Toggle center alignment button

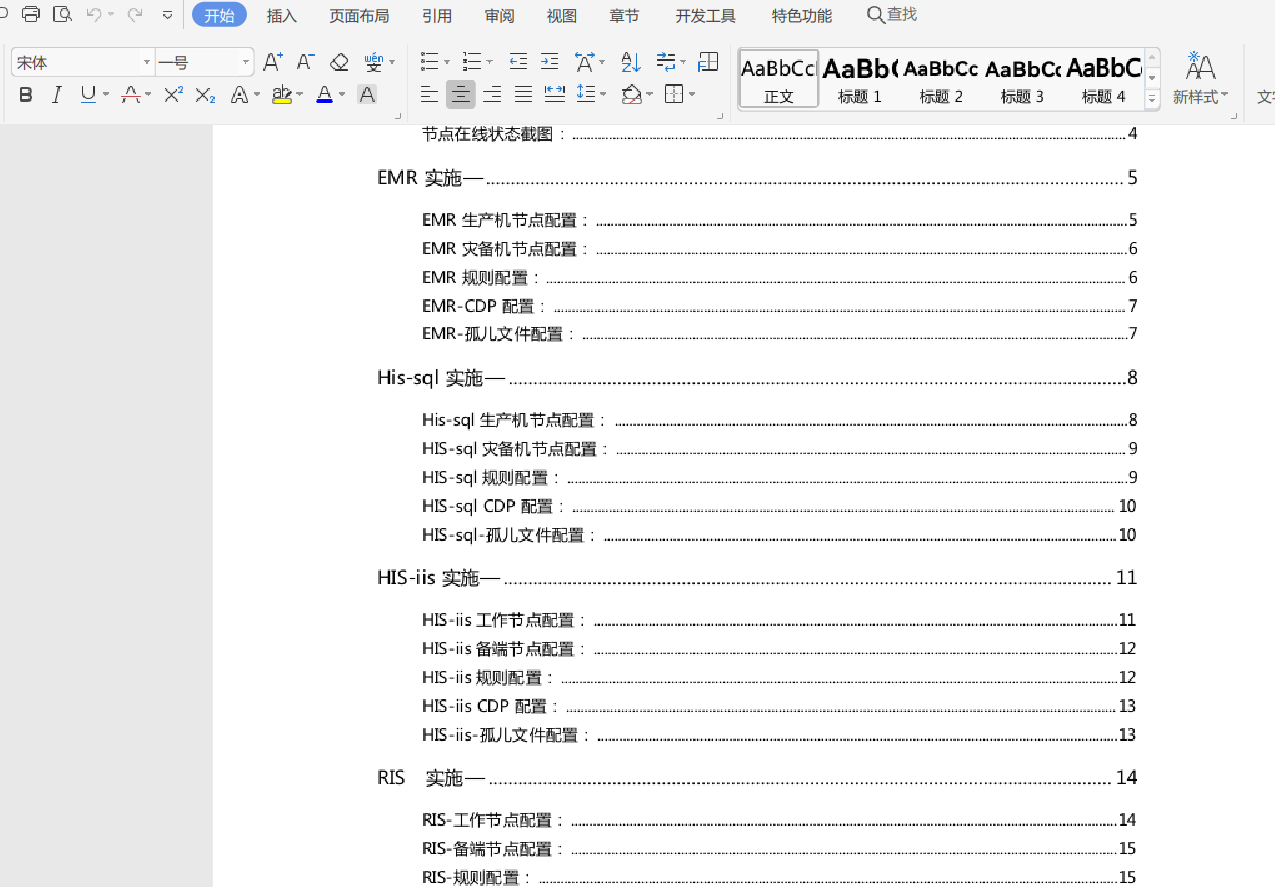461,95
